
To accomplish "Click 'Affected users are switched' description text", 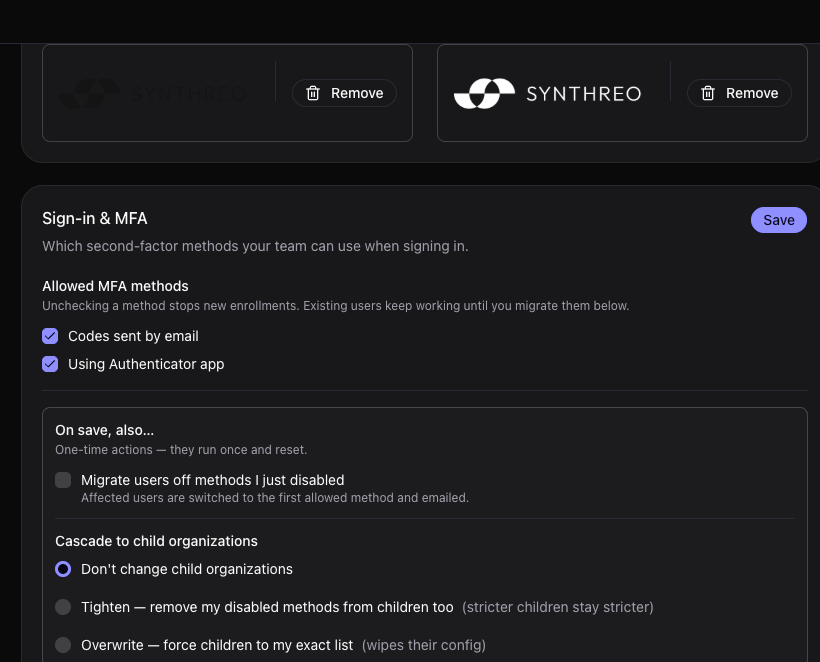I will 275,498.
